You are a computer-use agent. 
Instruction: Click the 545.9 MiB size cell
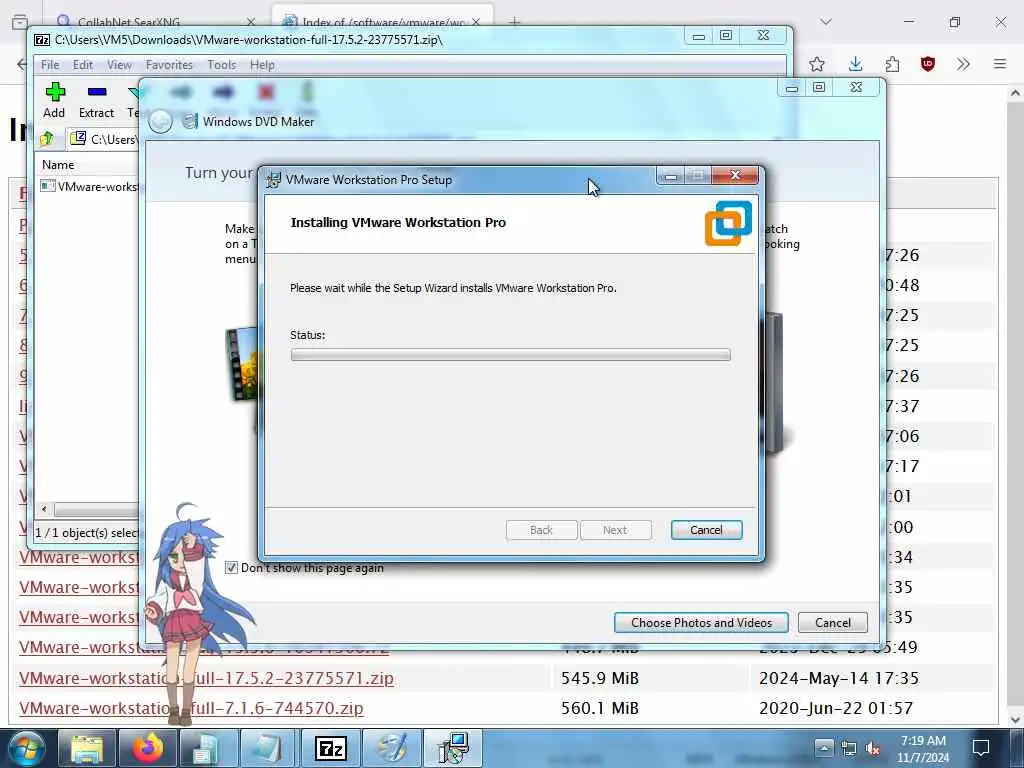point(600,678)
